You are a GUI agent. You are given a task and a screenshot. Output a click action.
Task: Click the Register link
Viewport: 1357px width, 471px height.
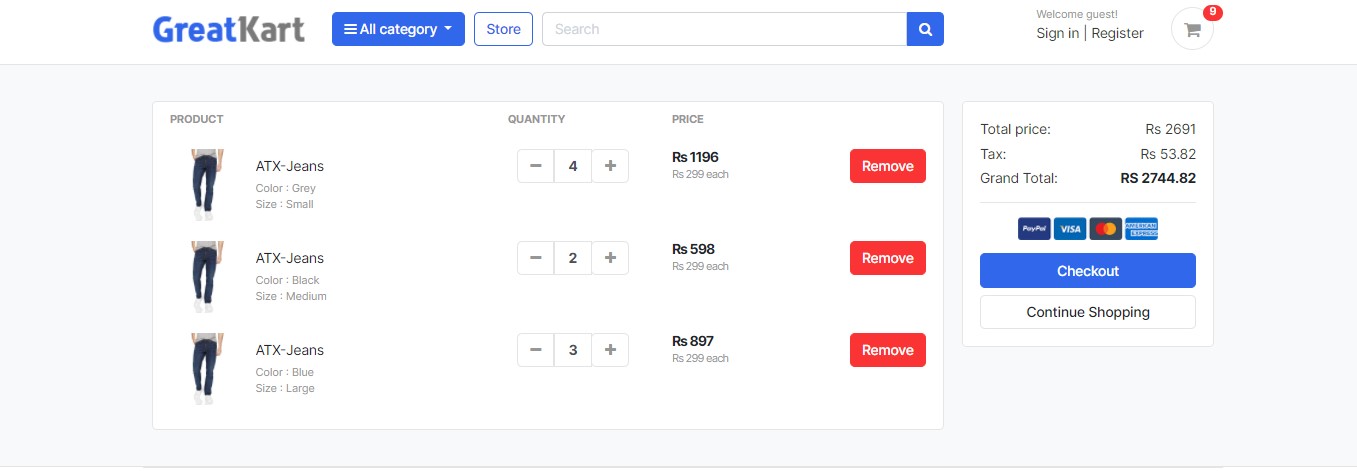click(x=1117, y=33)
